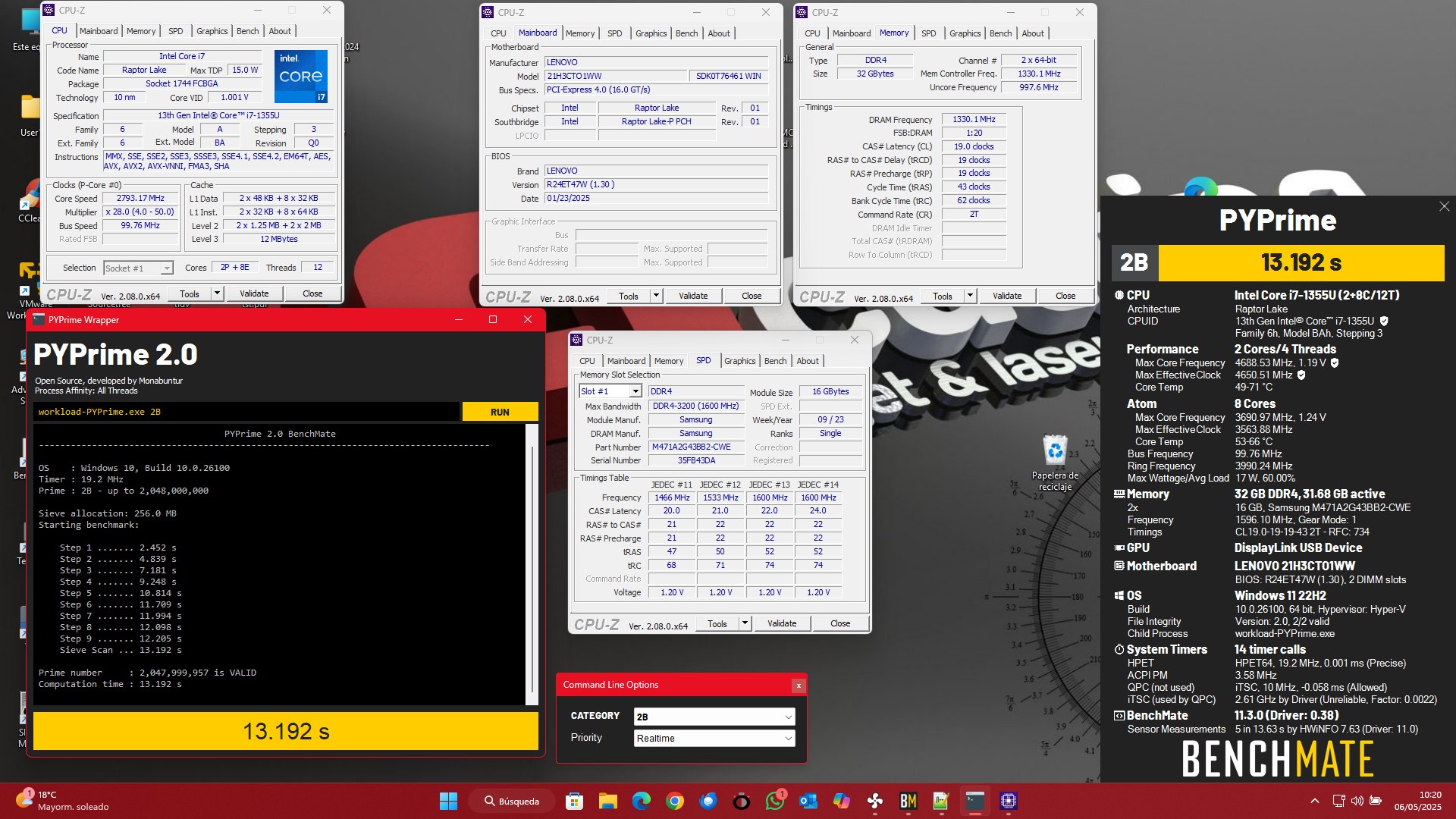This screenshot has height=819, width=1456.
Task: Click 'Windows 11 22H2' text in BenchMate panel
Action: [1280, 595]
